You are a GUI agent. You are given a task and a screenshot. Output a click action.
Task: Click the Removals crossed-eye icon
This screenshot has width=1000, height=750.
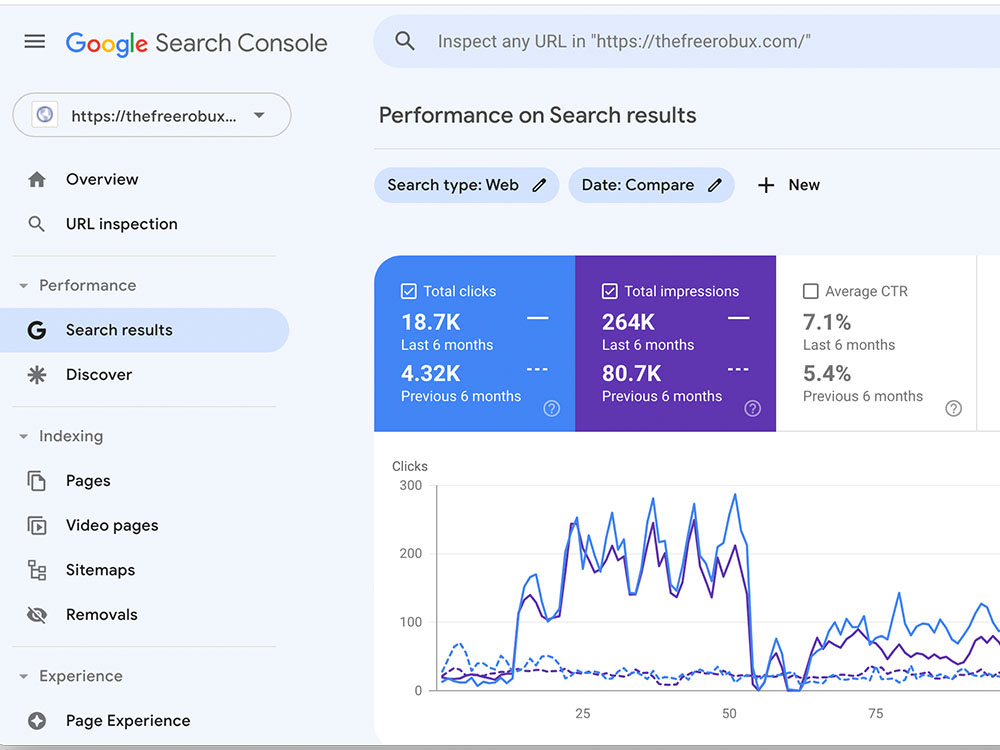click(37, 615)
